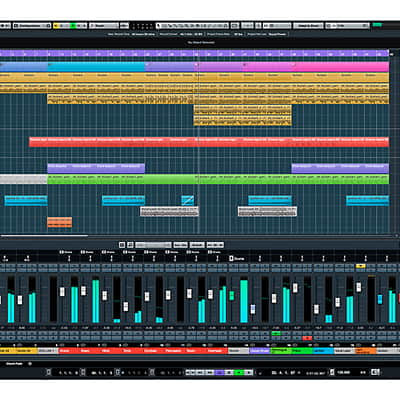Click the green fader handle in the mixer
400x400 pixels.
coord(232,295)
